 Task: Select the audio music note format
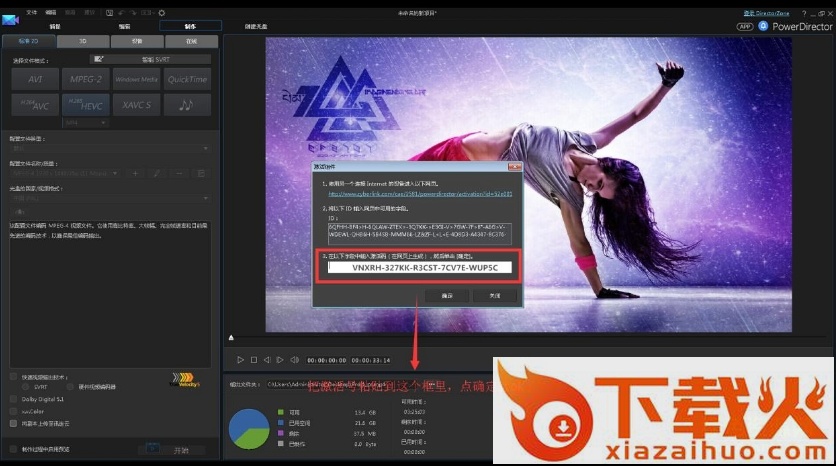[187, 104]
